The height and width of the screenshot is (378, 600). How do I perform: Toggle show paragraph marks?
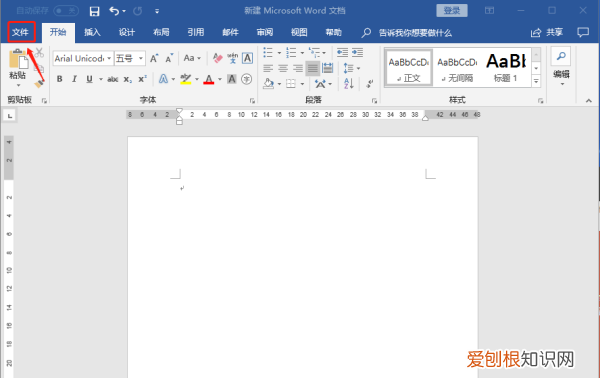point(369,83)
